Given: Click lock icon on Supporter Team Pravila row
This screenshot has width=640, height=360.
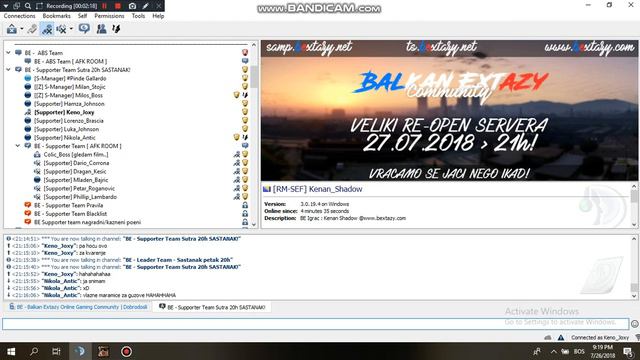Looking at the screenshot, I should 245,205.
